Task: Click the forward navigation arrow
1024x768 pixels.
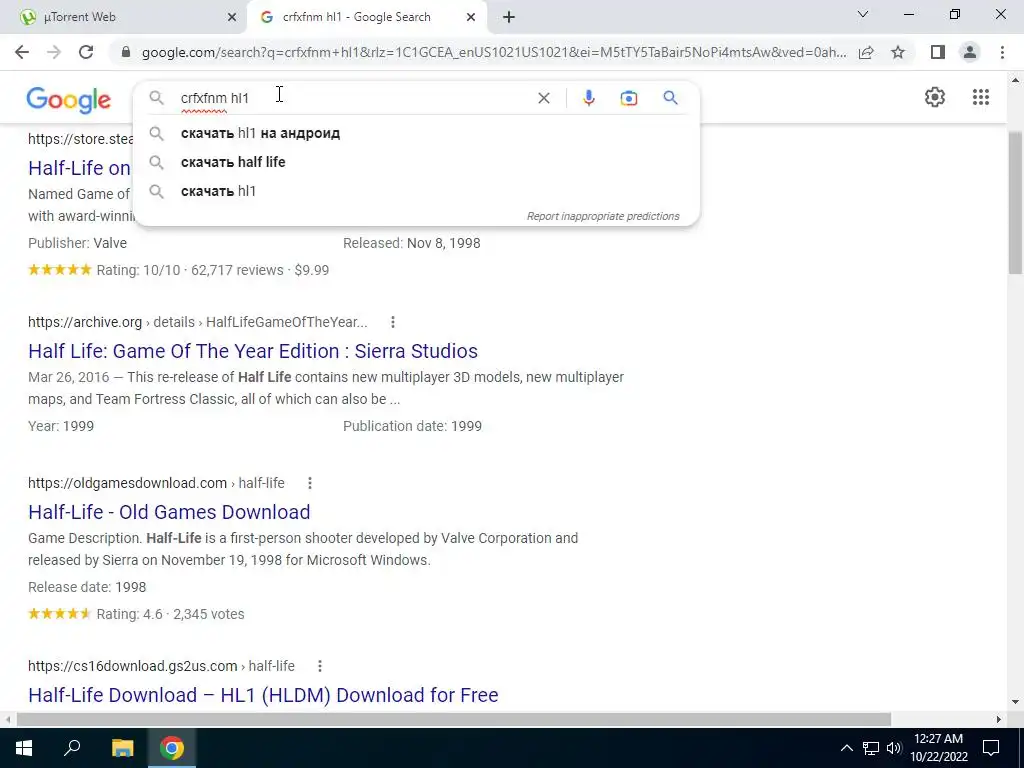Action: pos(54,52)
